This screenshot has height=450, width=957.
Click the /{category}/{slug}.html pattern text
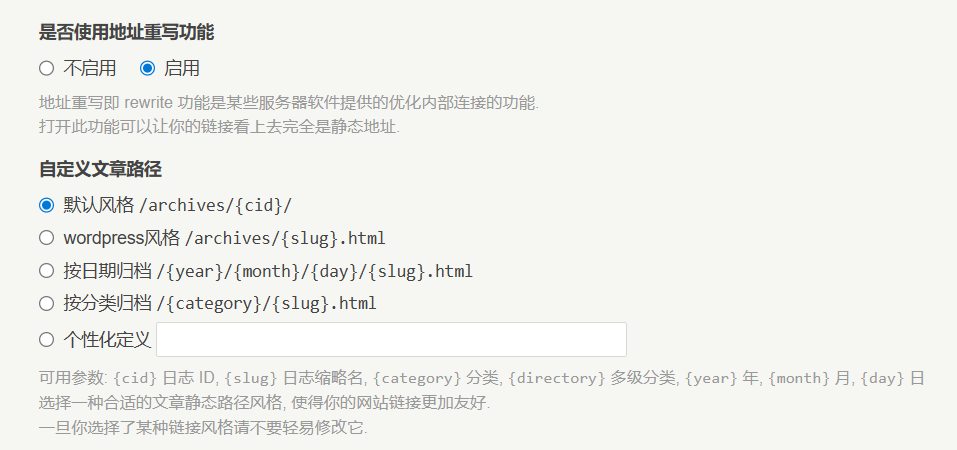pyautogui.click(x=266, y=304)
